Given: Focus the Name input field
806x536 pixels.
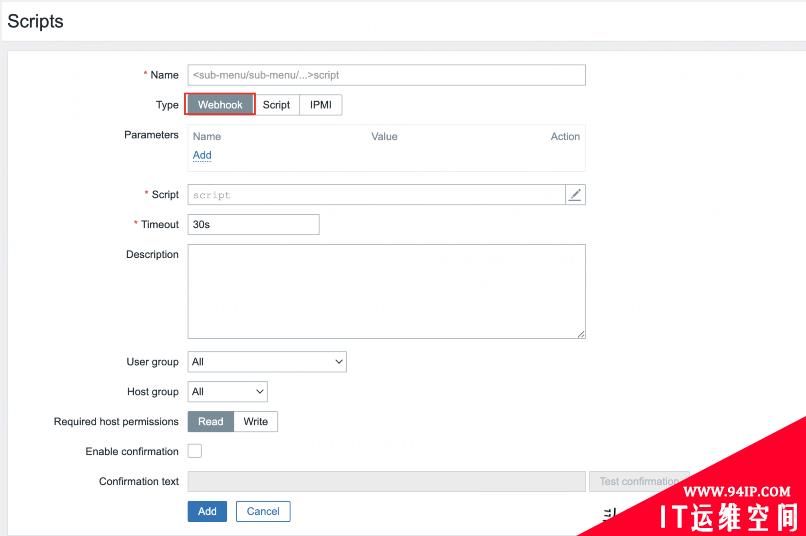Looking at the screenshot, I should (x=387, y=75).
